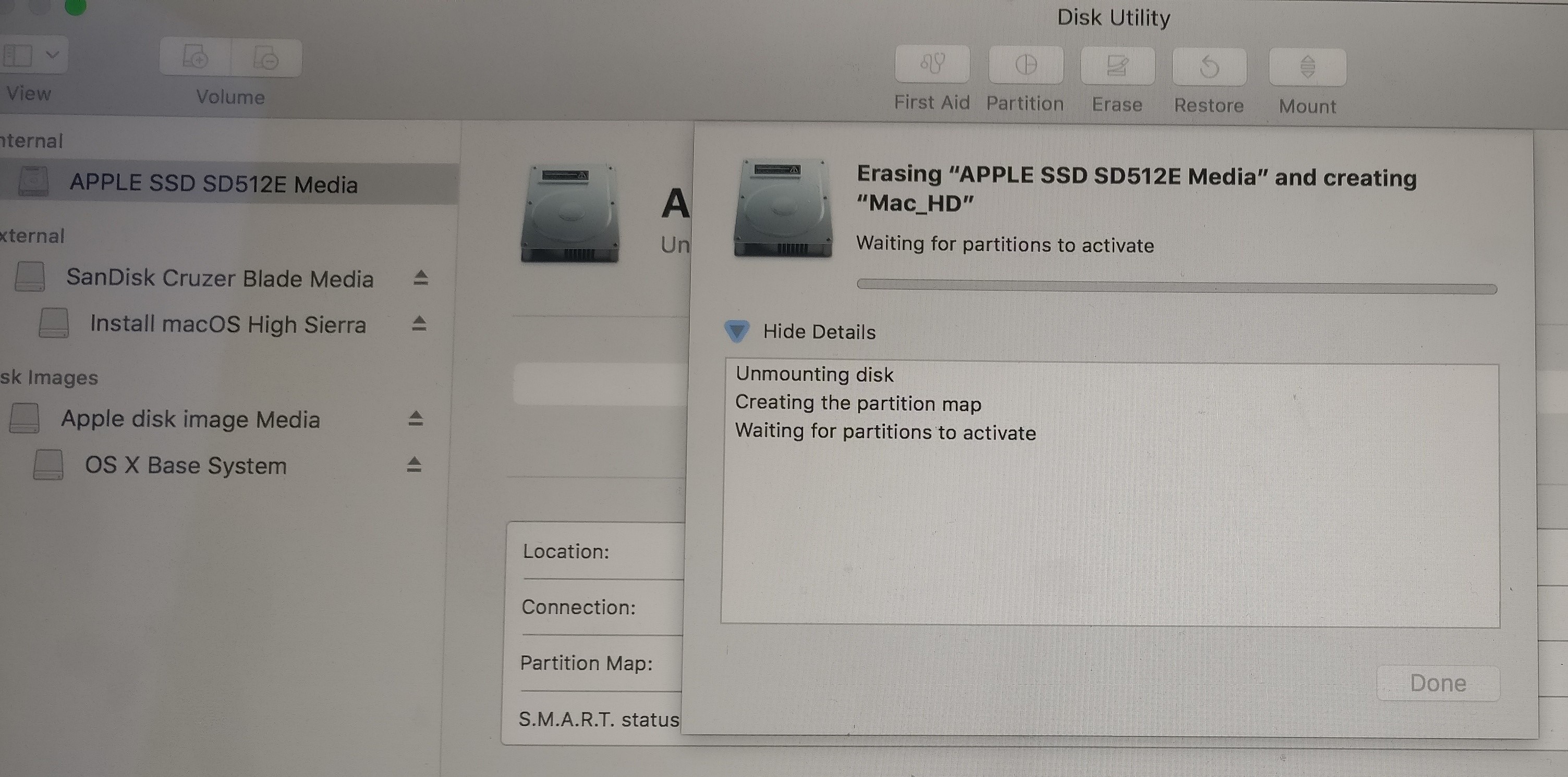Select Install macOS High Sierra row text

[x=228, y=324]
